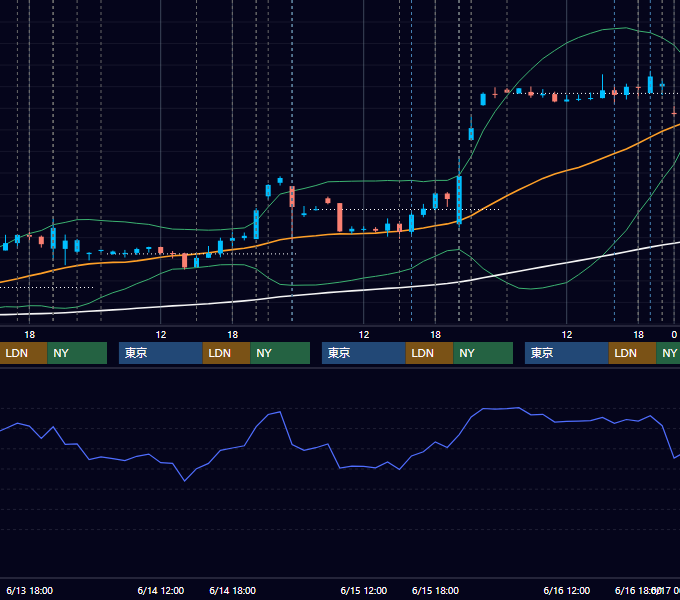Click the "6/15 18:00" date label
Image resolution: width=680 pixels, height=600 pixels.
435,590
